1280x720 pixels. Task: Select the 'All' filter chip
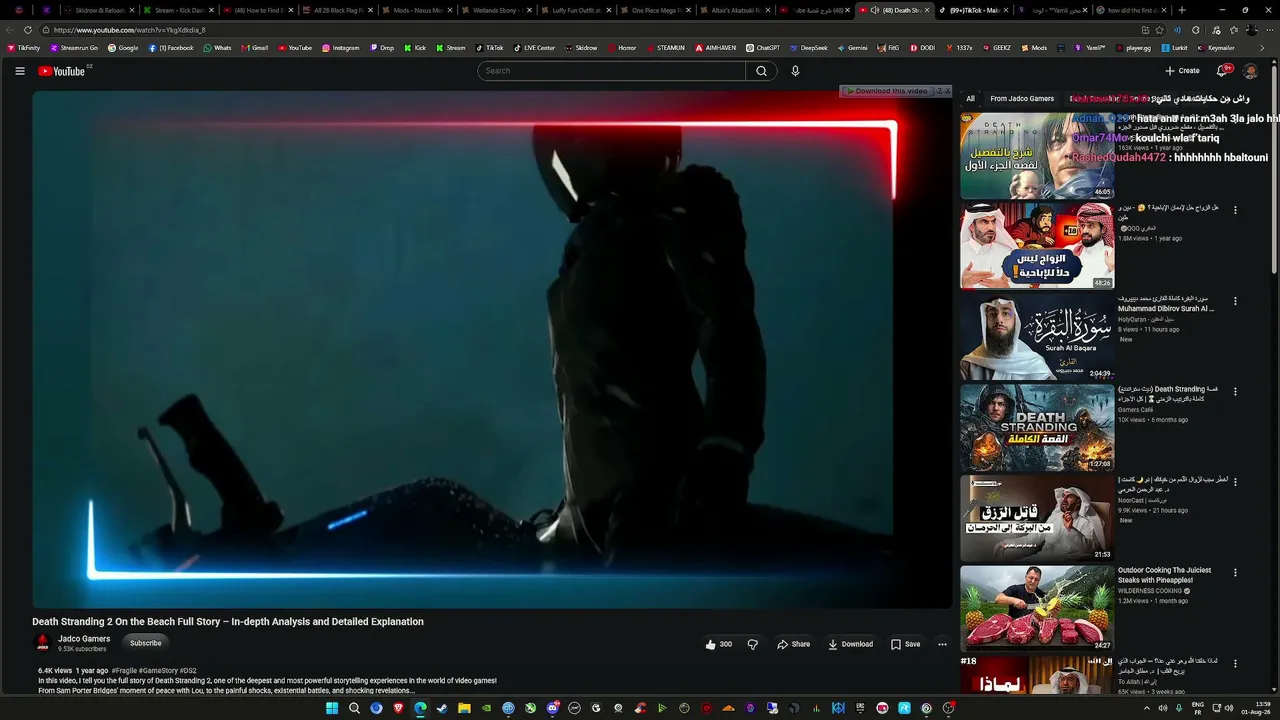[970, 99]
